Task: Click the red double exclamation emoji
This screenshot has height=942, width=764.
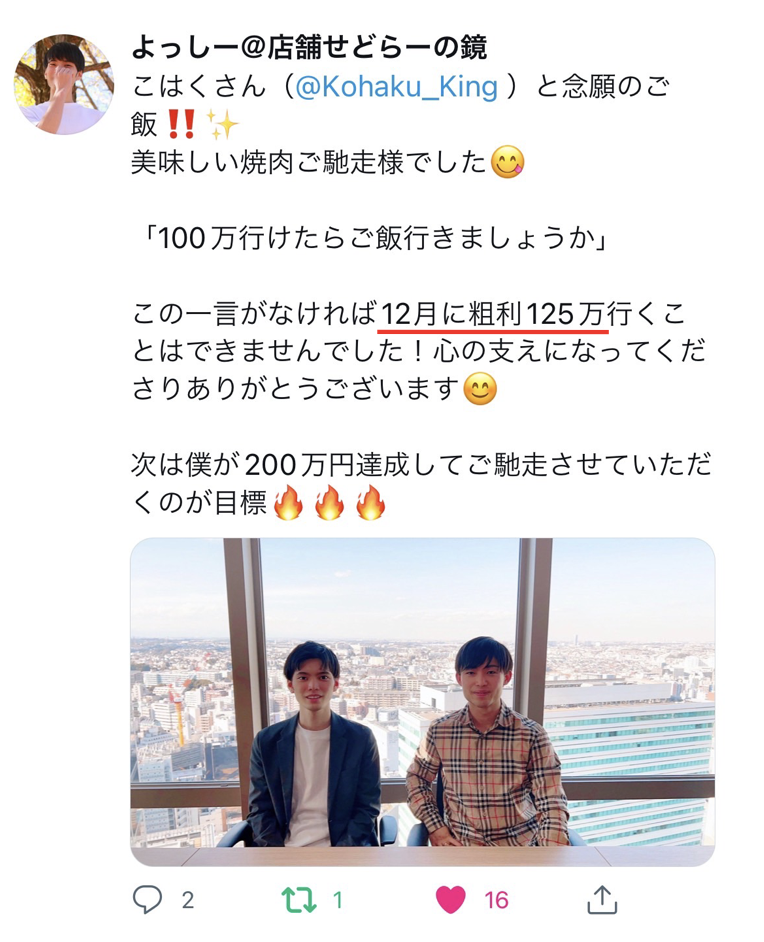Action: pyautogui.click(x=180, y=124)
